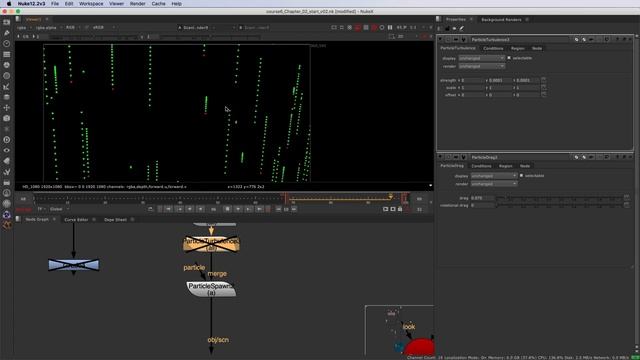Click the stop playback button
Viewport: 640px width, 360px height.
coord(227,209)
